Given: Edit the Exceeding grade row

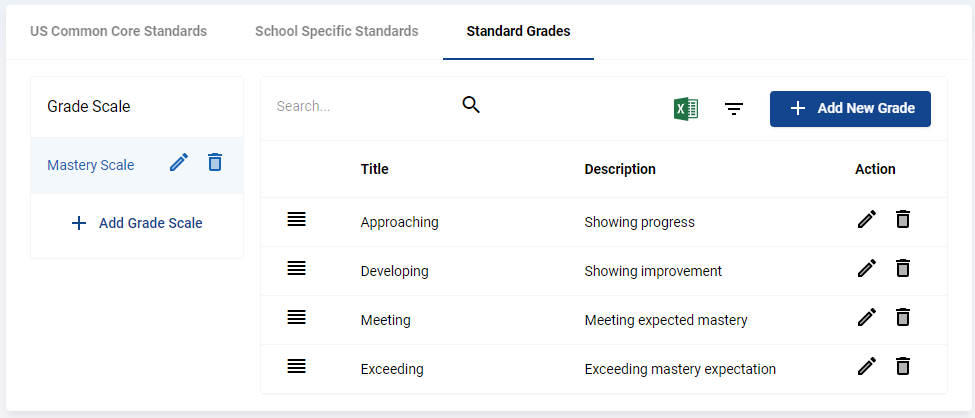Looking at the screenshot, I should tap(867, 366).
